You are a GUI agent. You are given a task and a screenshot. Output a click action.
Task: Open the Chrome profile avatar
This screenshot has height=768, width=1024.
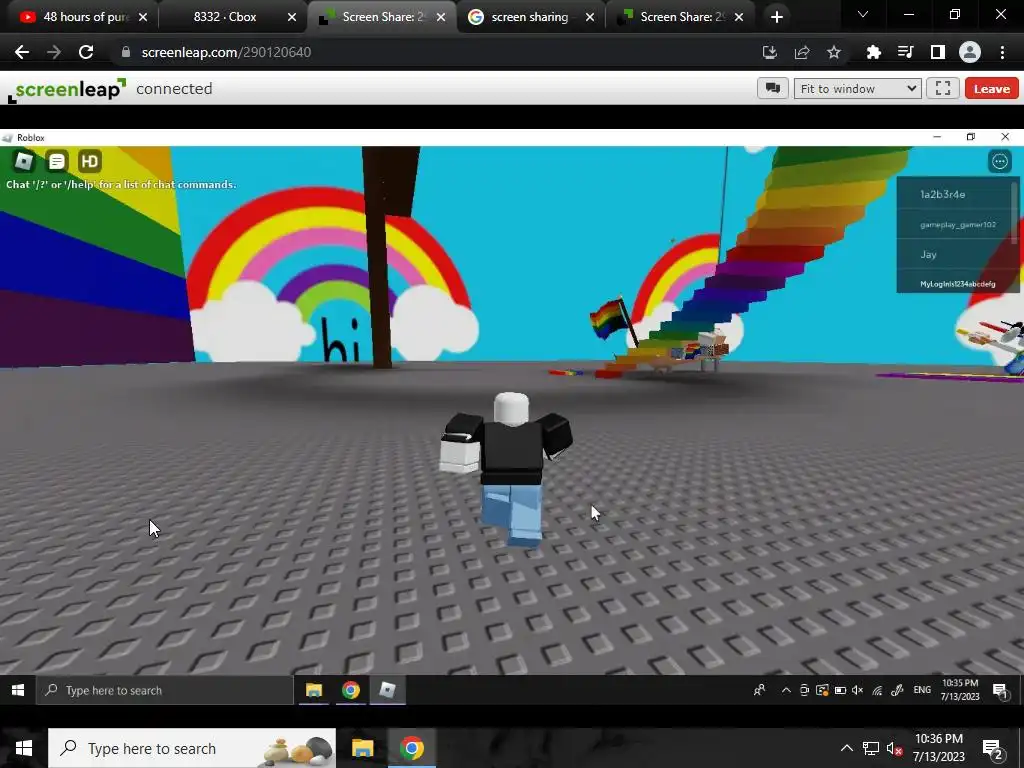(x=970, y=52)
